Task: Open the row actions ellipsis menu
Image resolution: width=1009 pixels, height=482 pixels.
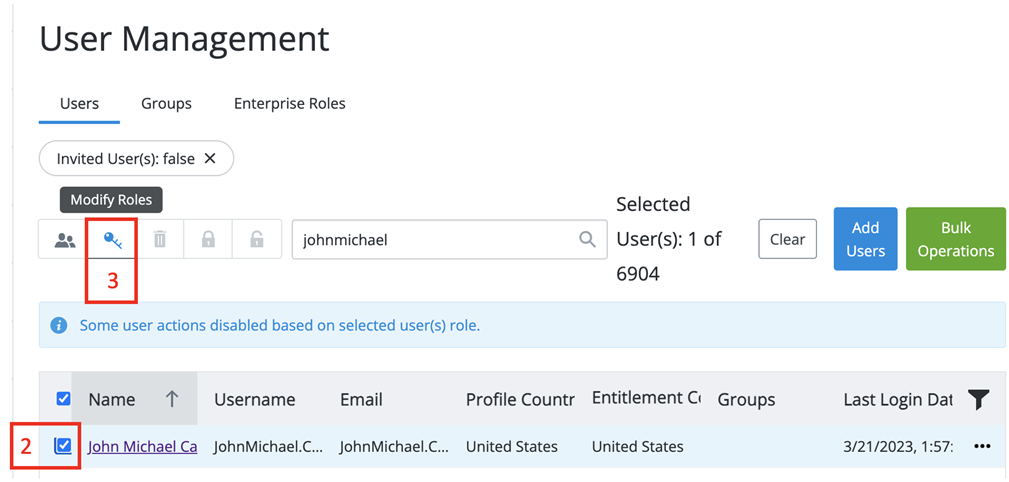Action: coord(981,446)
